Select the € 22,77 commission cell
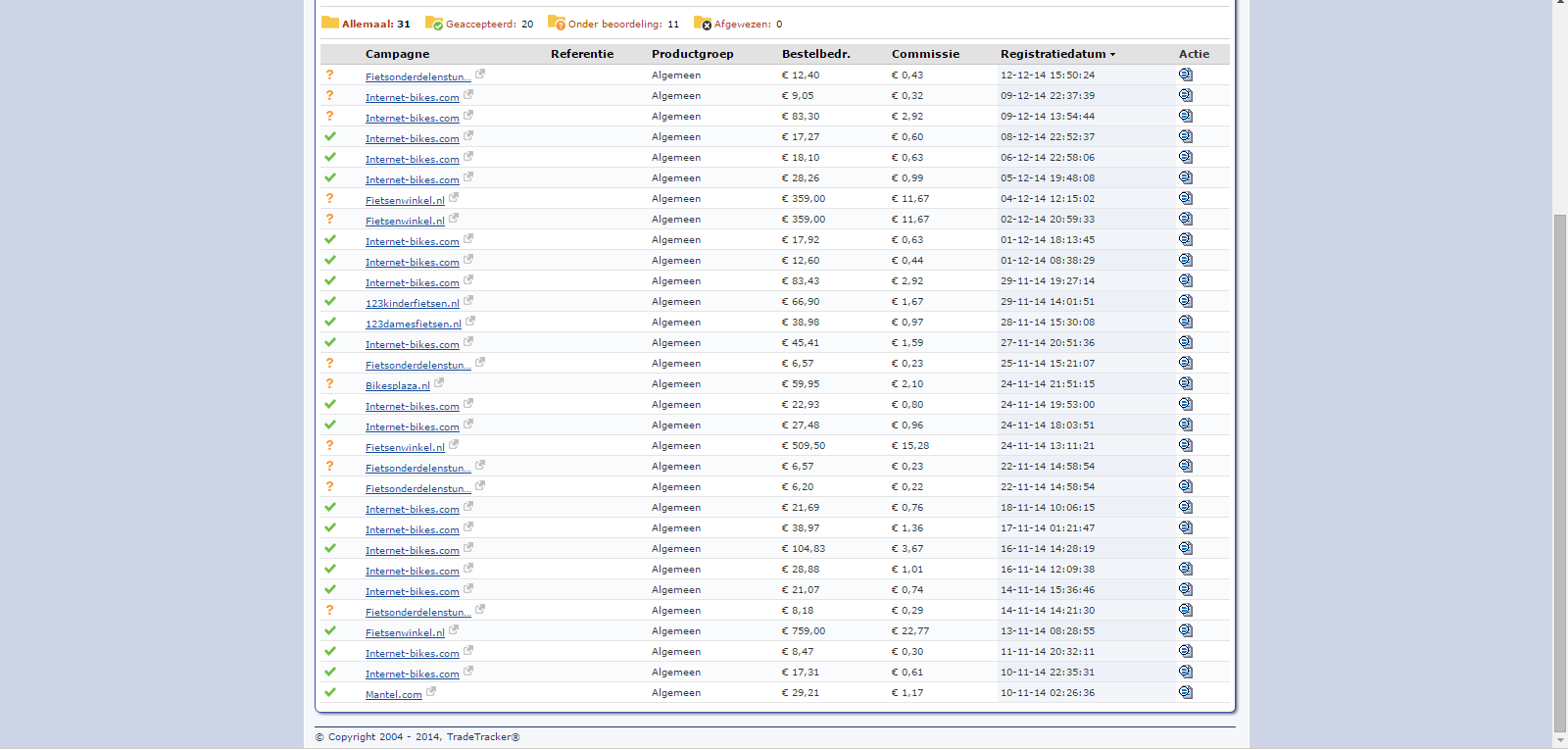The image size is (1568, 750). 910,630
